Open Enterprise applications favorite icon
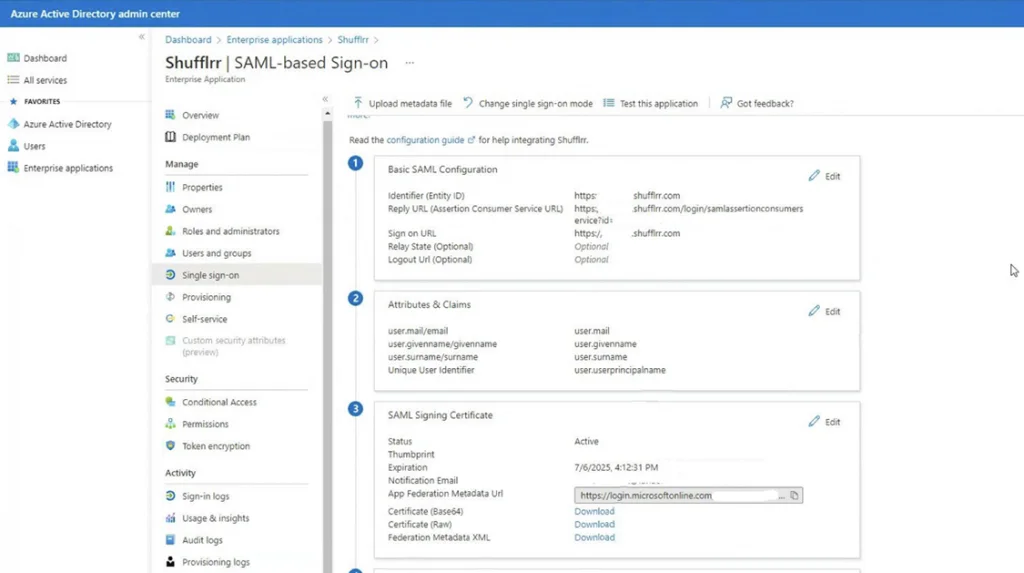Viewport: 1024px width, 573px height. (x=13, y=167)
